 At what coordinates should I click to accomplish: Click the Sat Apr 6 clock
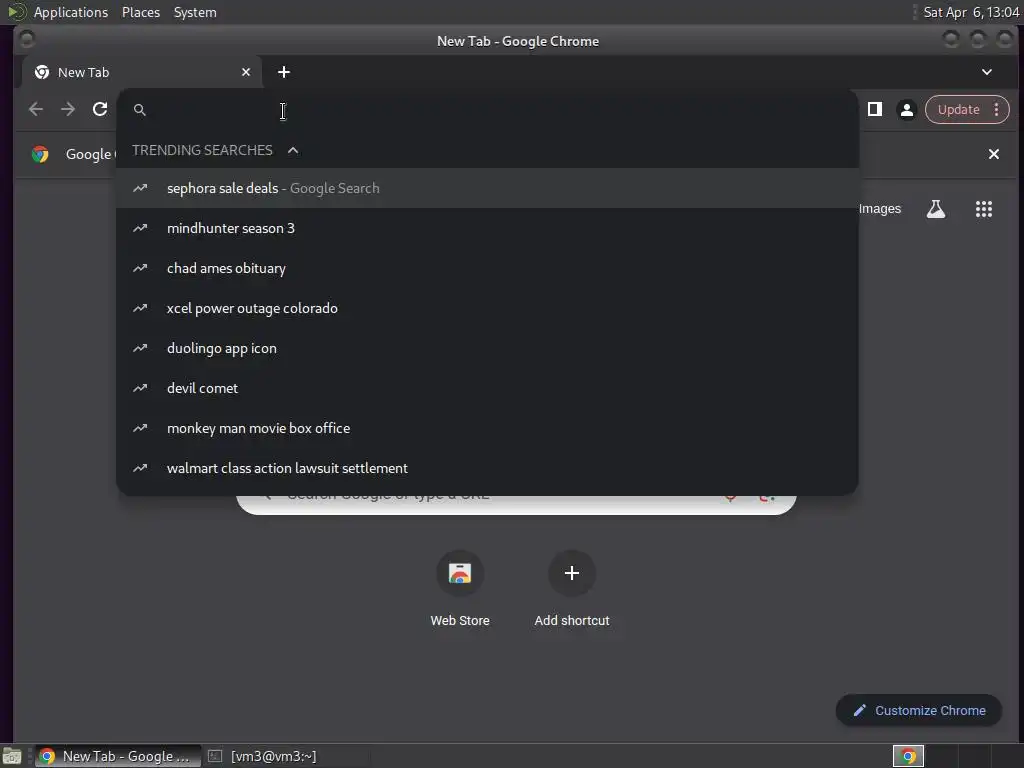(971, 12)
